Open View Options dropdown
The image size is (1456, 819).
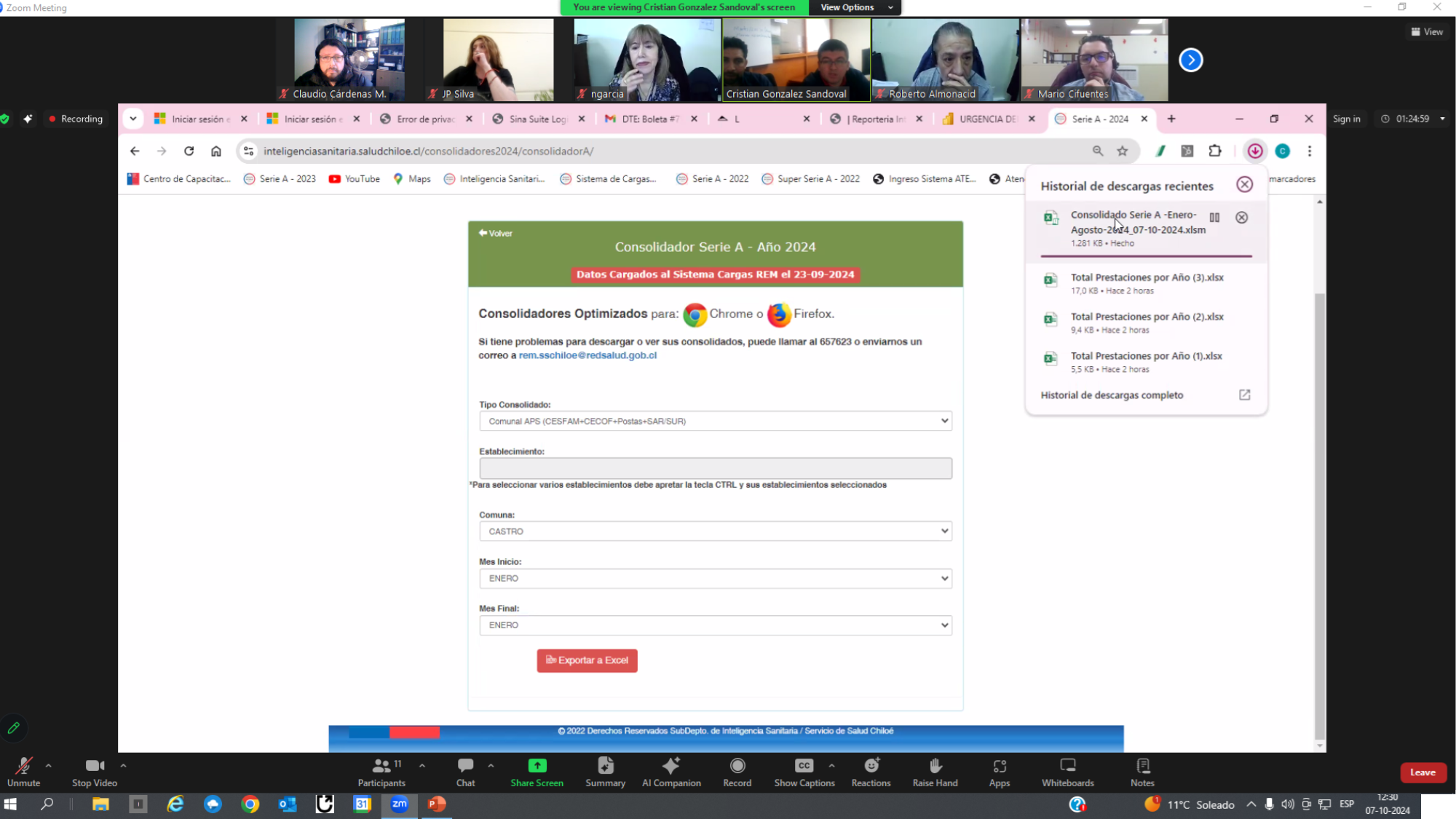point(855,7)
